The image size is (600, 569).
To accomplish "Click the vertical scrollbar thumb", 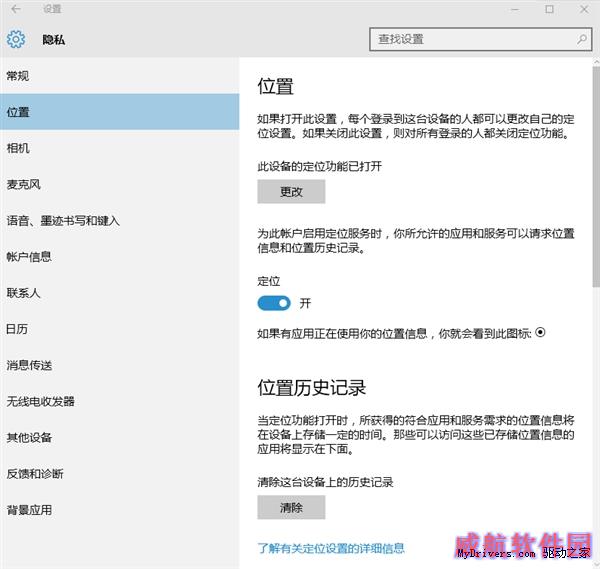I will point(596,176).
